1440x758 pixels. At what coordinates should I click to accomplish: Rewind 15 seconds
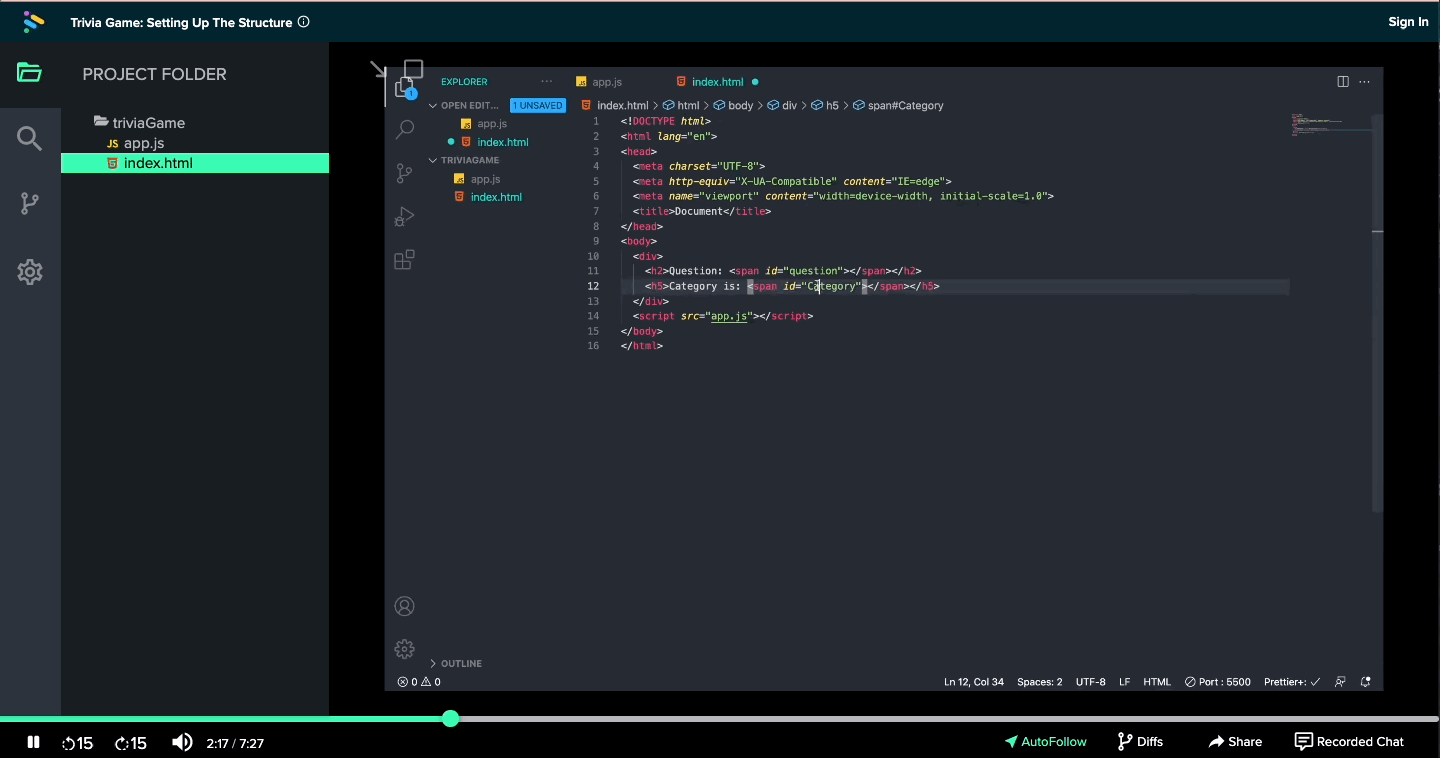77,743
